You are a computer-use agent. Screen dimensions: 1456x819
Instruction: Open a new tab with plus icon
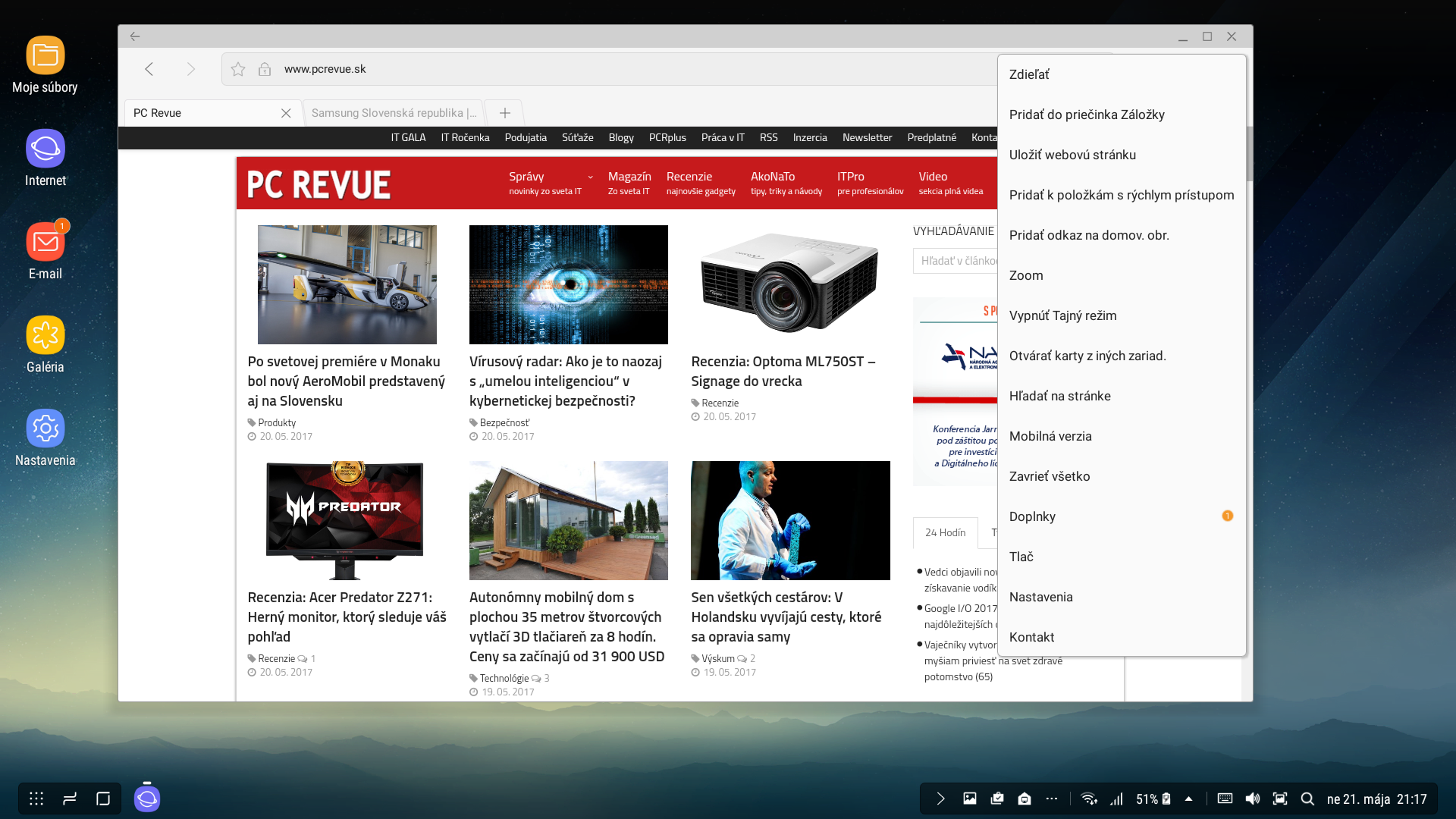(504, 113)
